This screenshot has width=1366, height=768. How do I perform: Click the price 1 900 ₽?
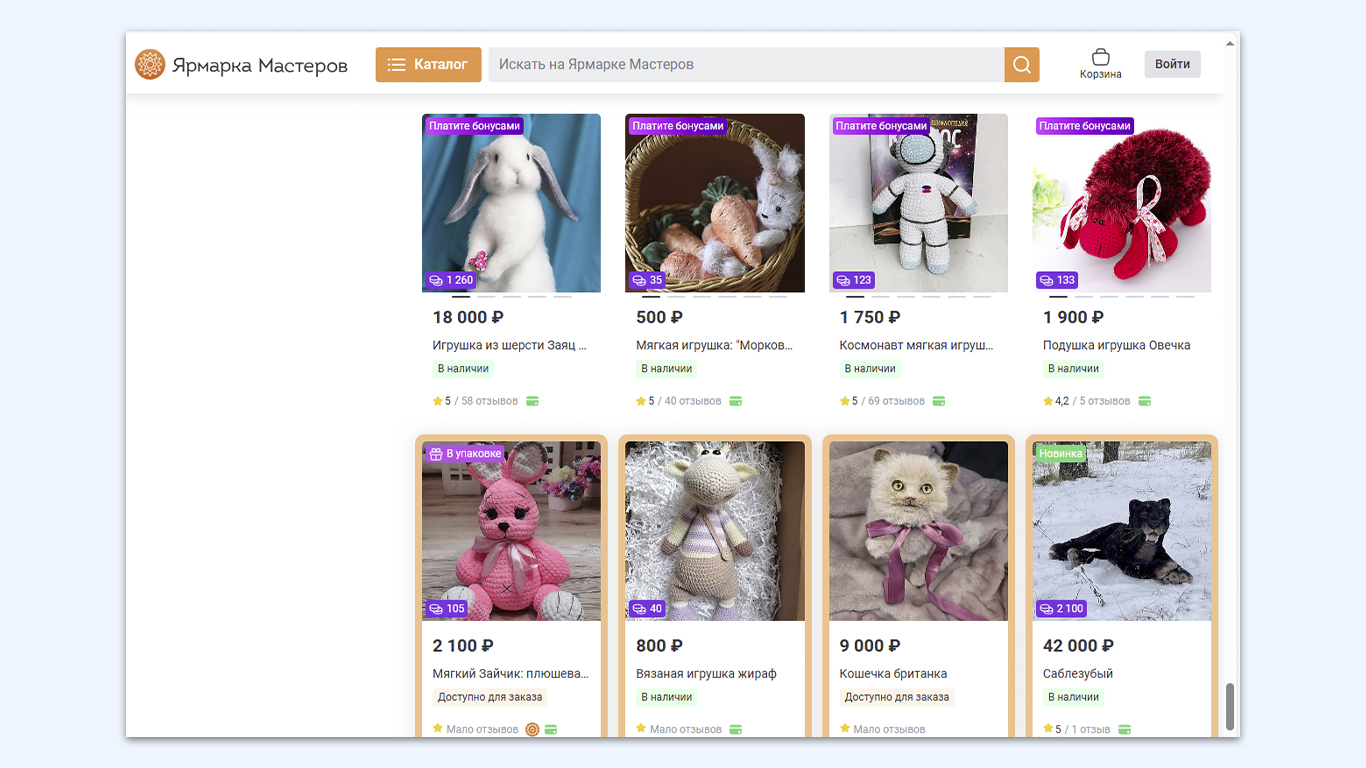1073,317
